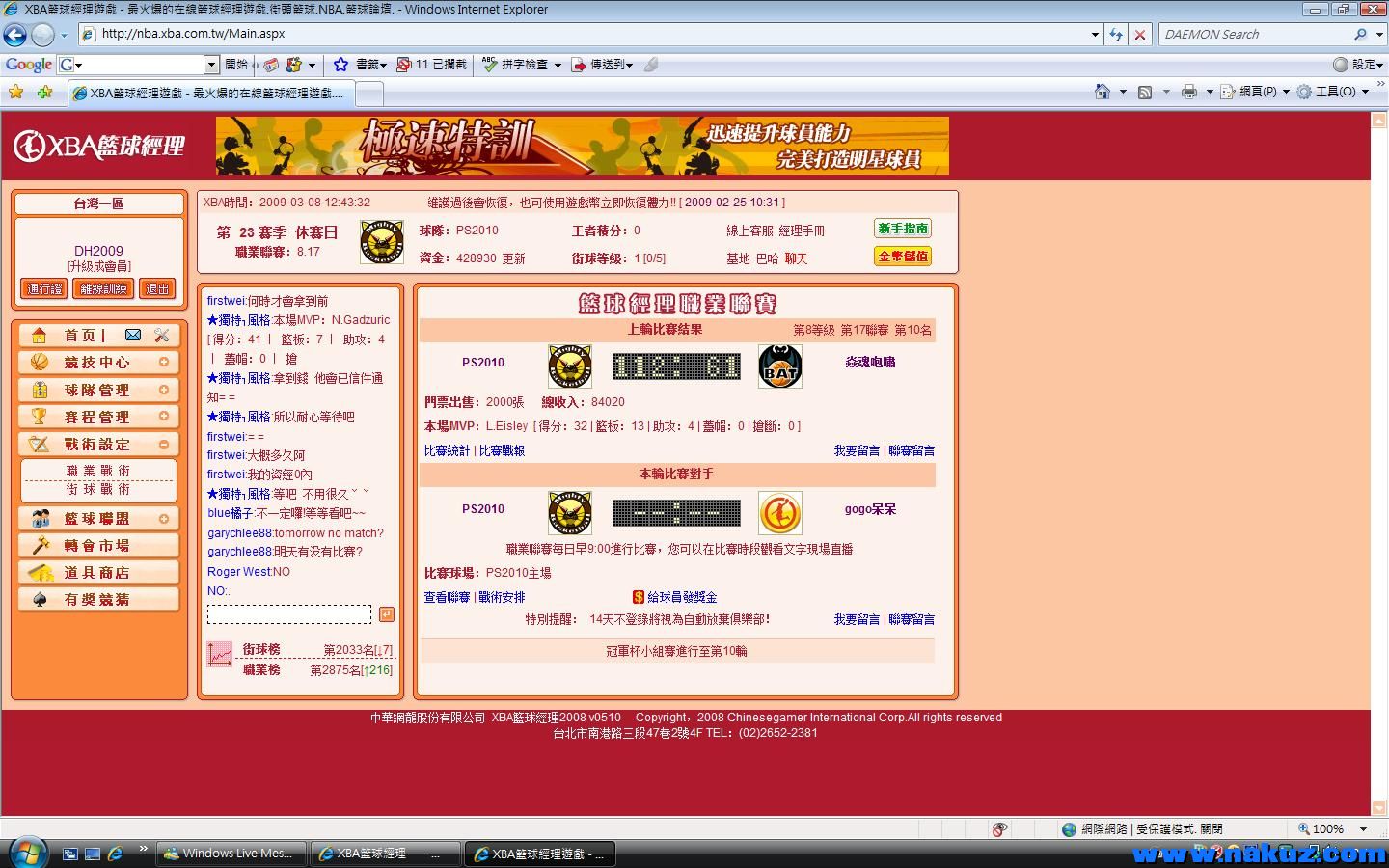Open the 工具(O) tools menu
Viewport: 1389px width, 868px height.
pyautogui.click(x=1334, y=92)
